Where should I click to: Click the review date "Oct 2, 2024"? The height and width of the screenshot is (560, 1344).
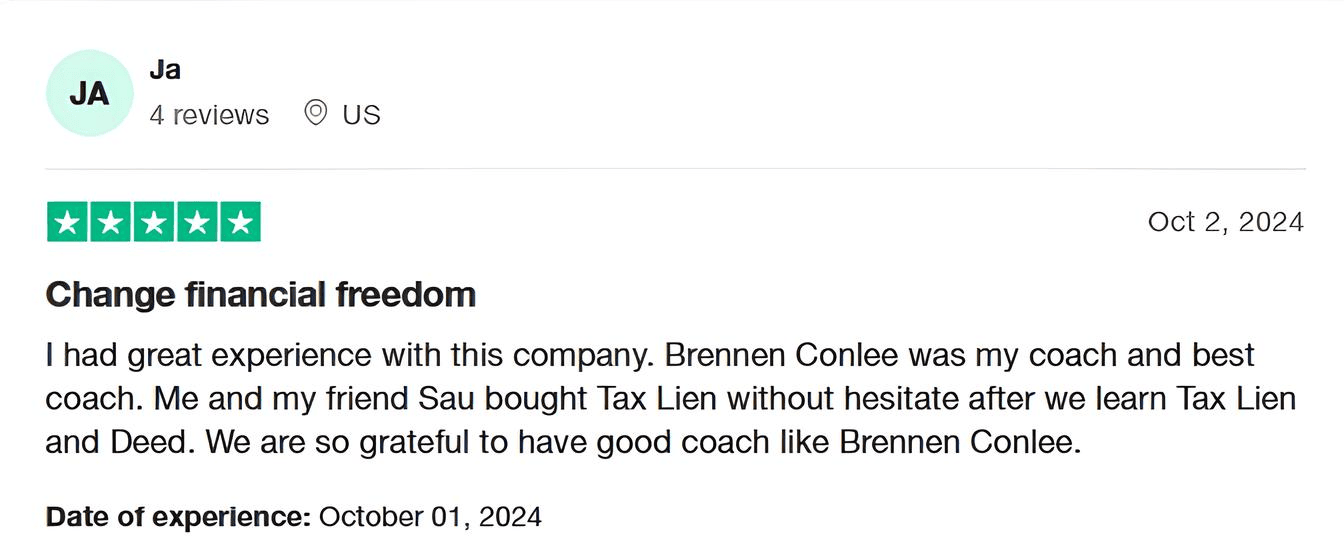(x=1225, y=222)
